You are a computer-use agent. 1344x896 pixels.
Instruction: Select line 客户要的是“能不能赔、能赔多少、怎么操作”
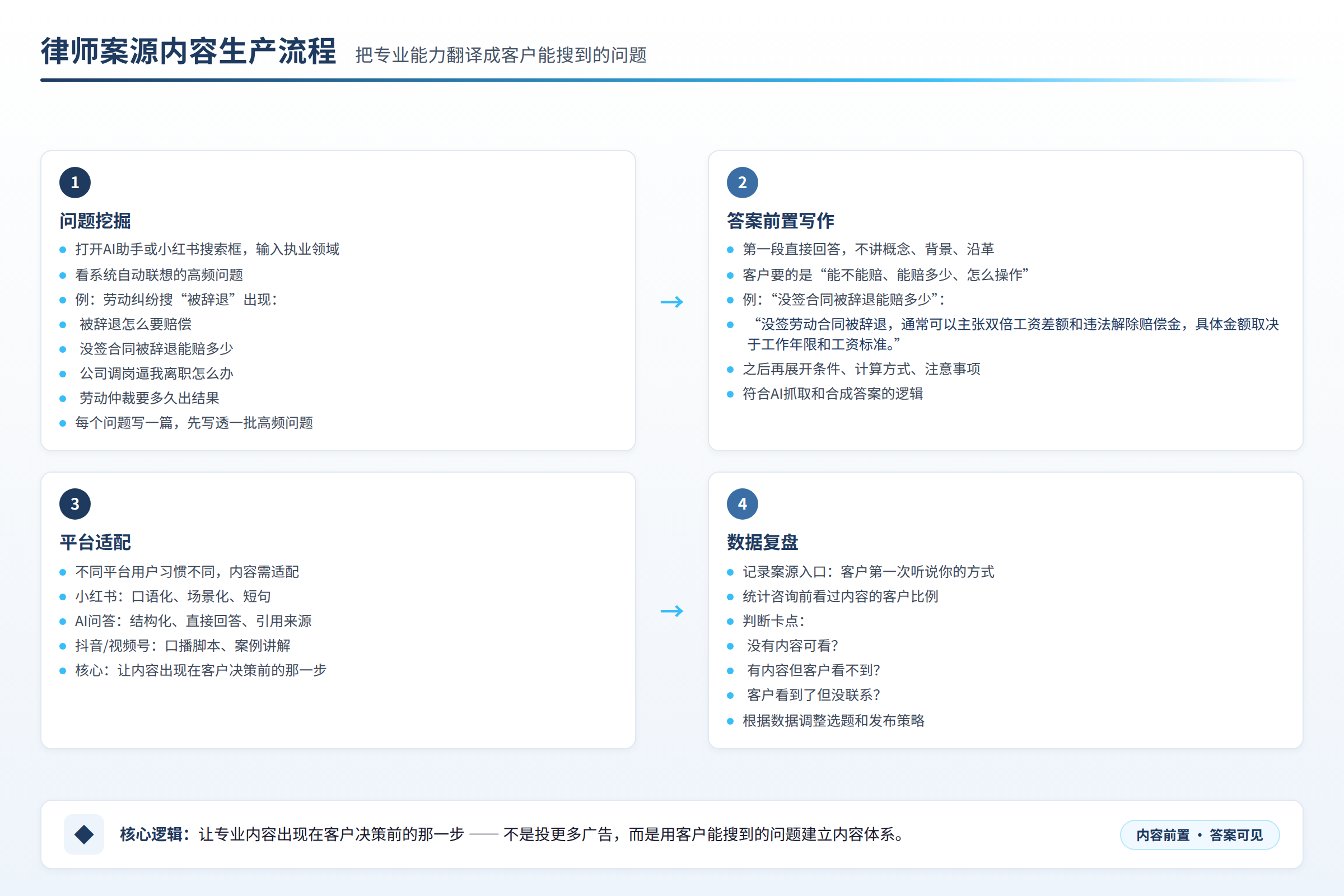(x=886, y=275)
